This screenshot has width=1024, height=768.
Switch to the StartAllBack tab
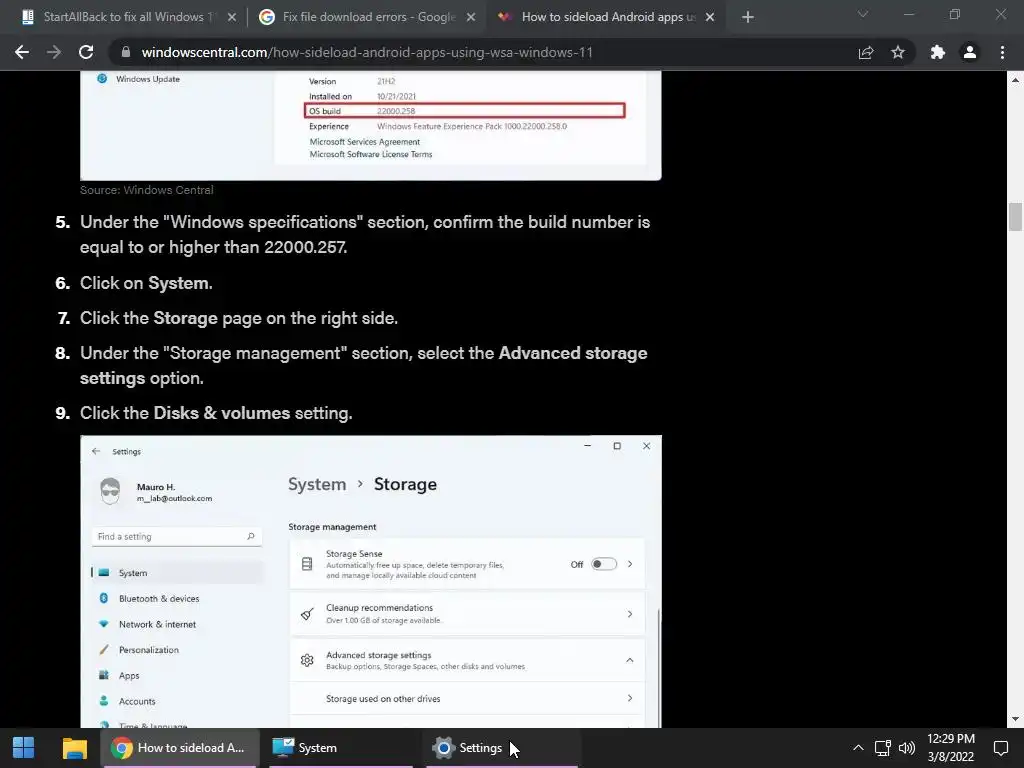[127, 17]
